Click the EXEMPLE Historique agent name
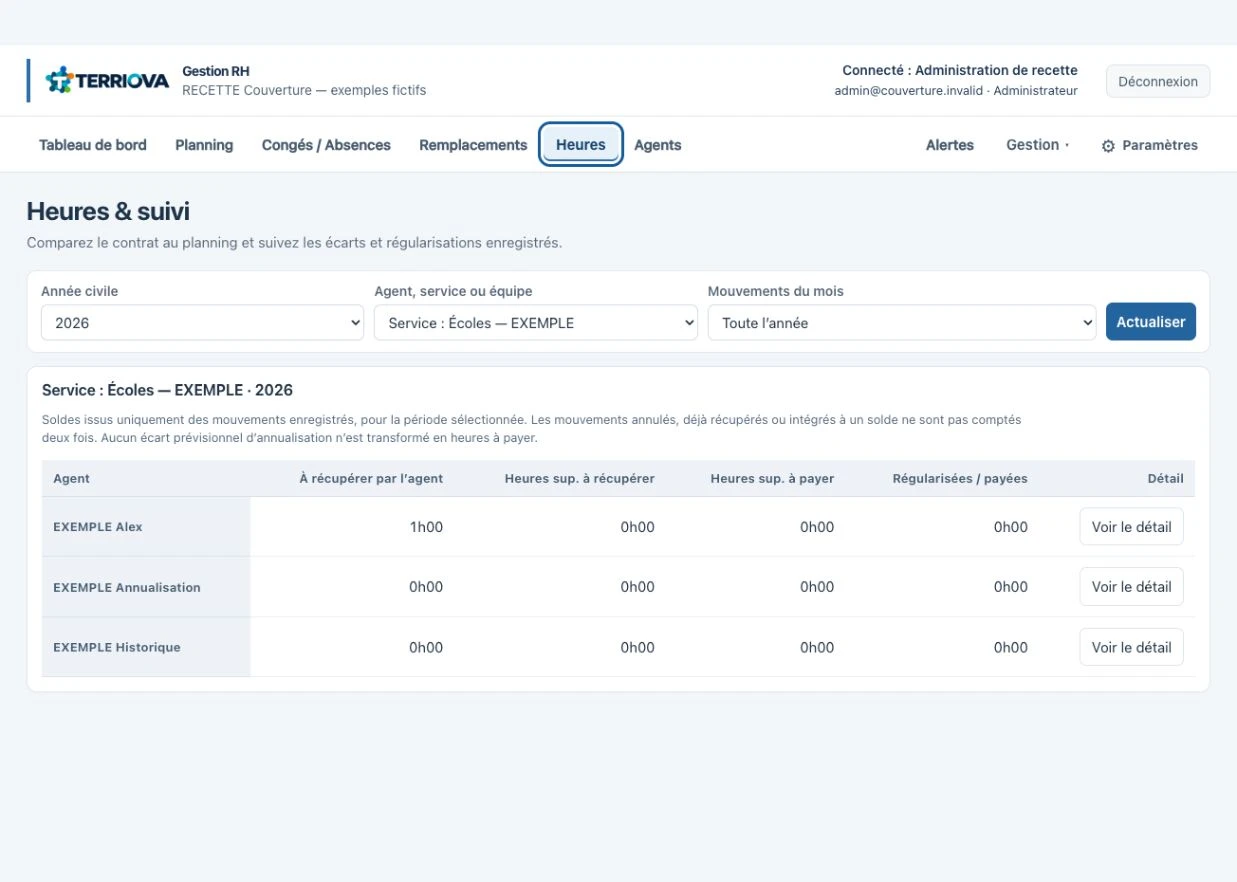Viewport: 1237px width, 882px height. coord(117,647)
